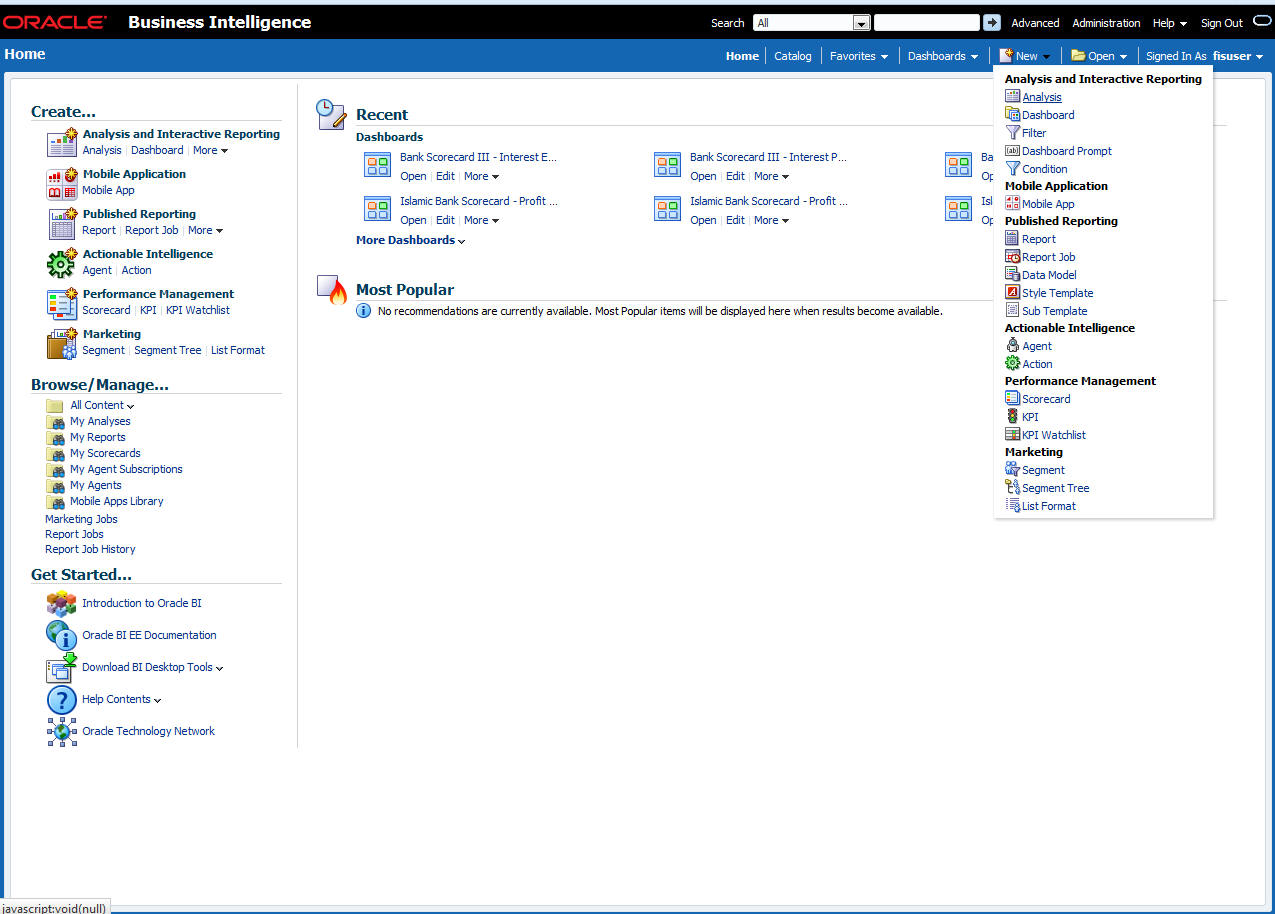Open Report Job History
This screenshot has width=1275, height=914.
[x=90, y=549]
